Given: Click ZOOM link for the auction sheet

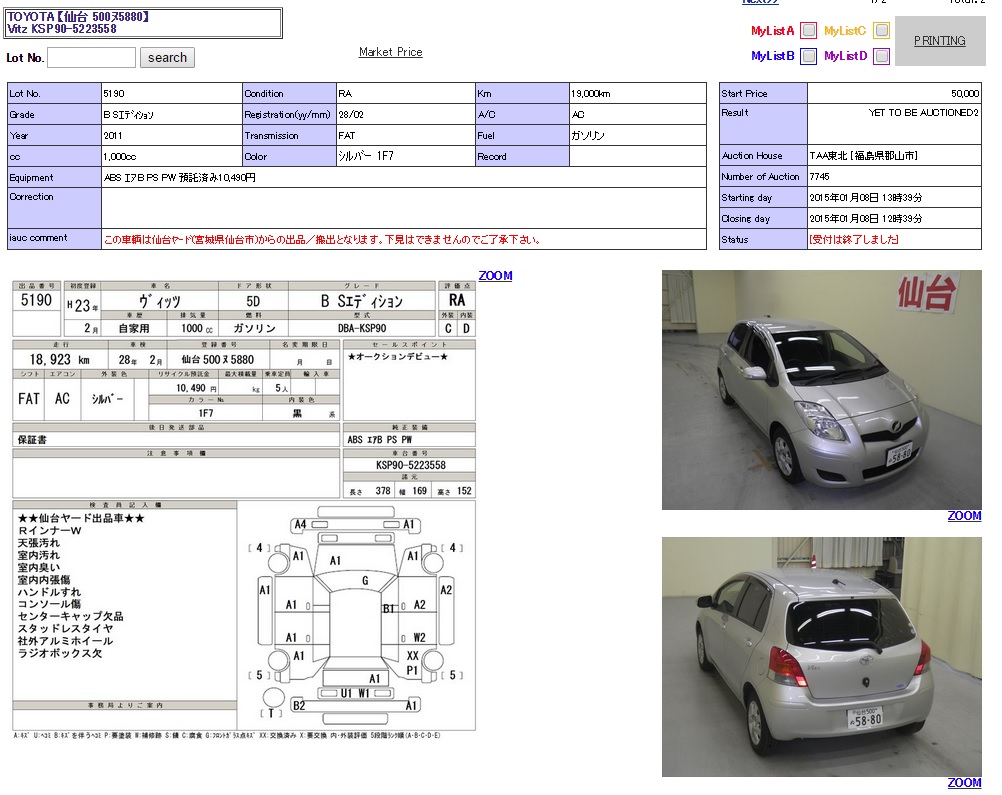Looking at the screenshot, I should tap(495, 276).
